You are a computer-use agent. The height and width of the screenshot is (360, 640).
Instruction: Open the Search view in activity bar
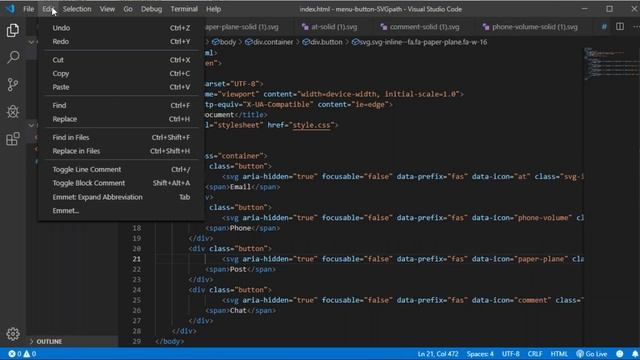(x=13, y=57)
